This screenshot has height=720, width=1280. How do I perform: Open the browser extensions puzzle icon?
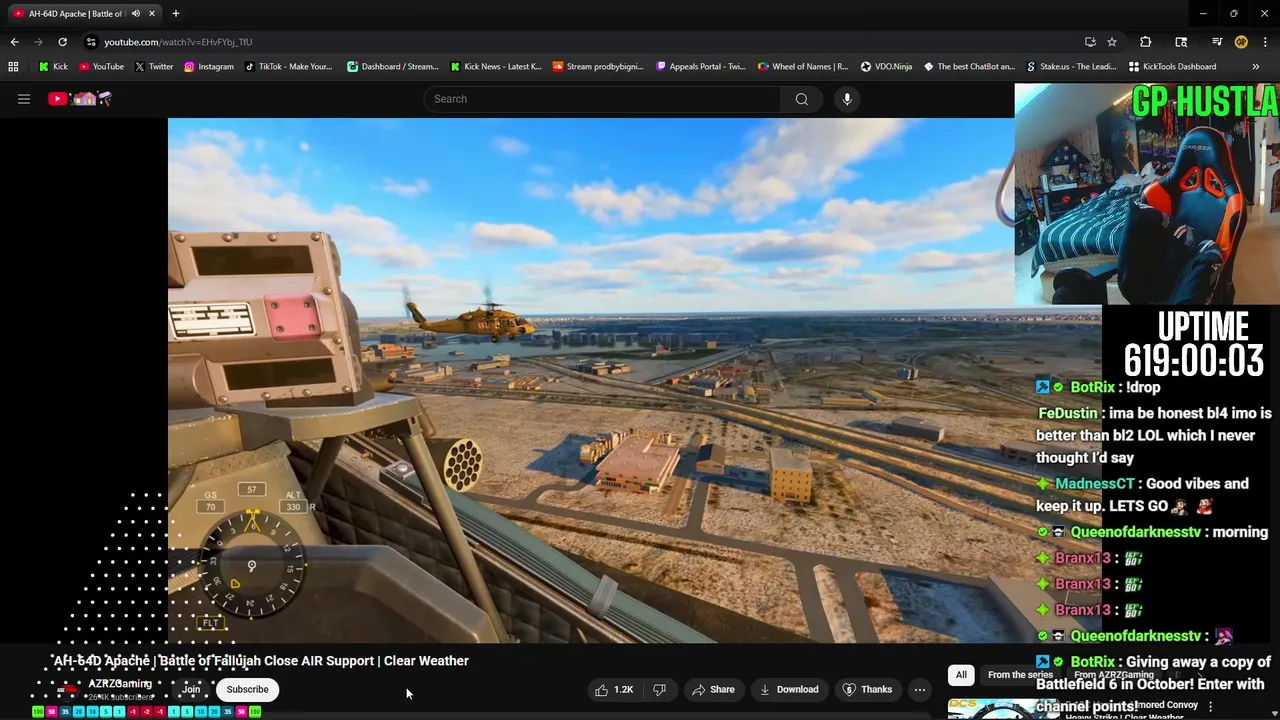(x=1146, y=42)
